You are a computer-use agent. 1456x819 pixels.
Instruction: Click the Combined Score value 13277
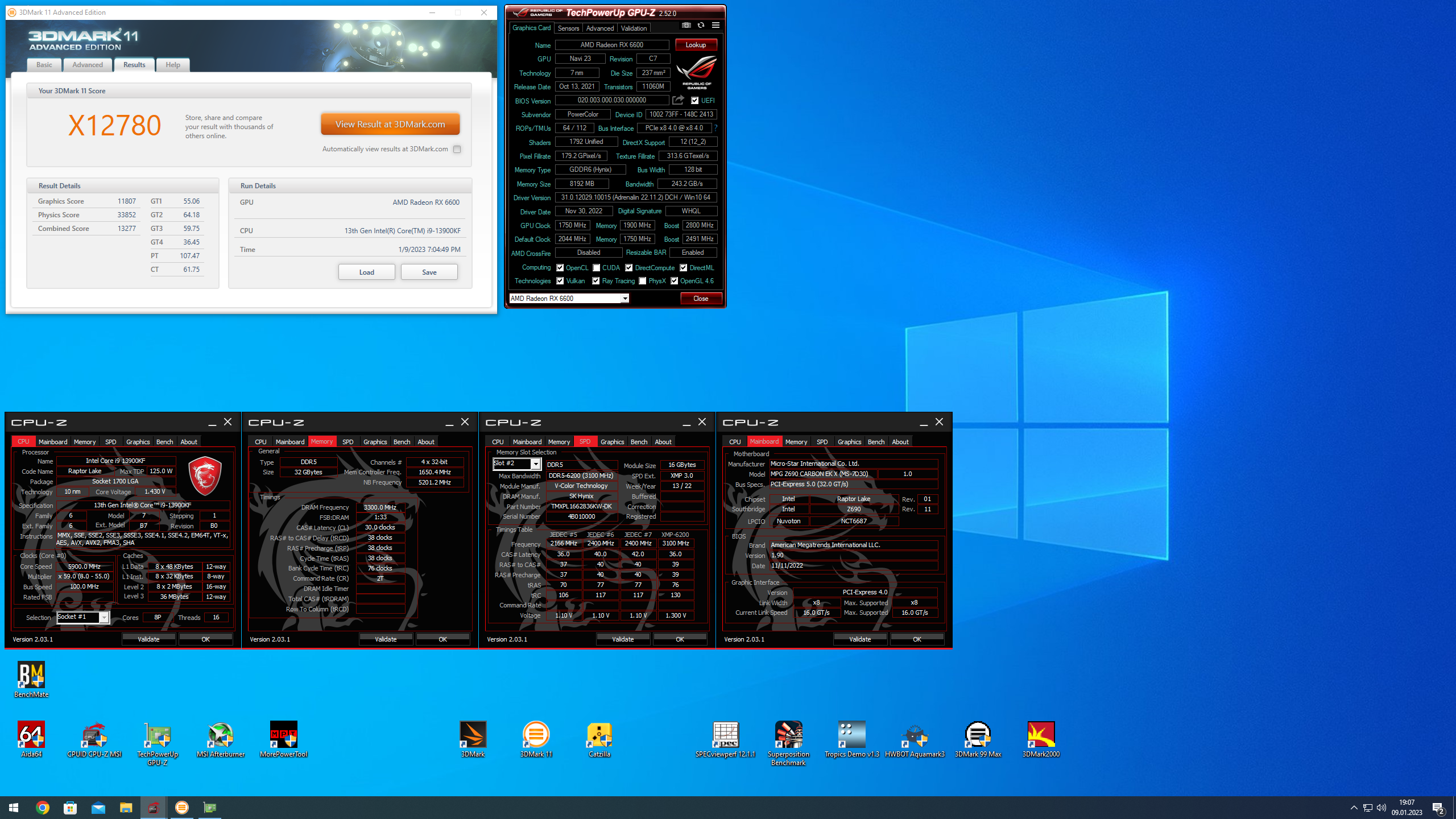pos(127,229)
